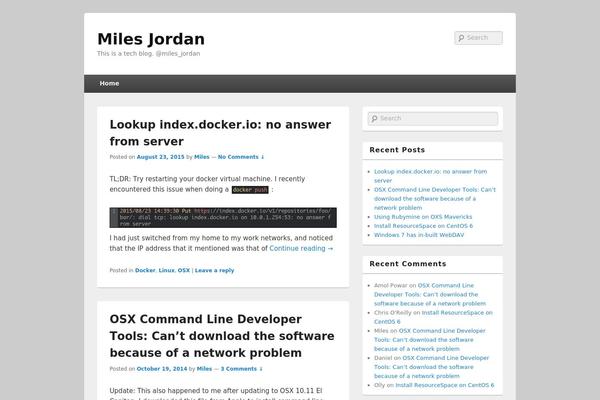Open the Docker category link
Viewport: 600px width, 400px height.
[145, 270]
